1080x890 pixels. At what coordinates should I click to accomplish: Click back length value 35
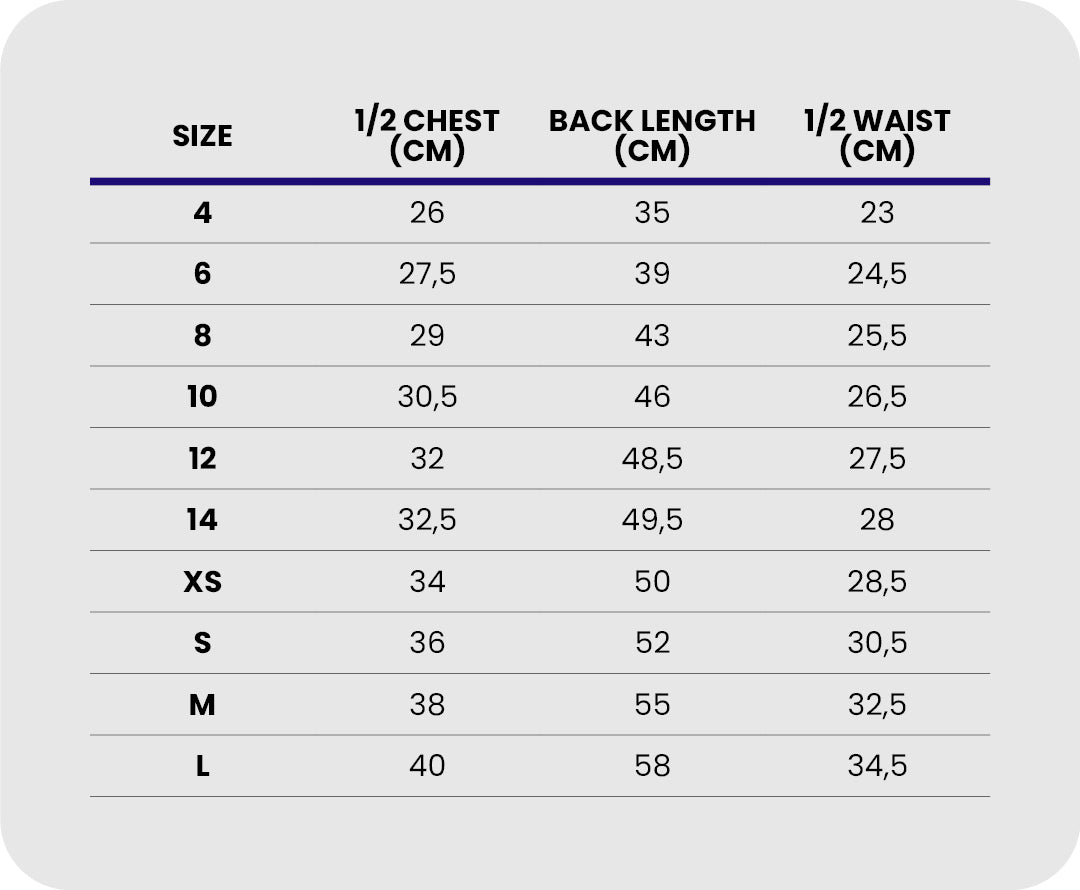[652, 213]
